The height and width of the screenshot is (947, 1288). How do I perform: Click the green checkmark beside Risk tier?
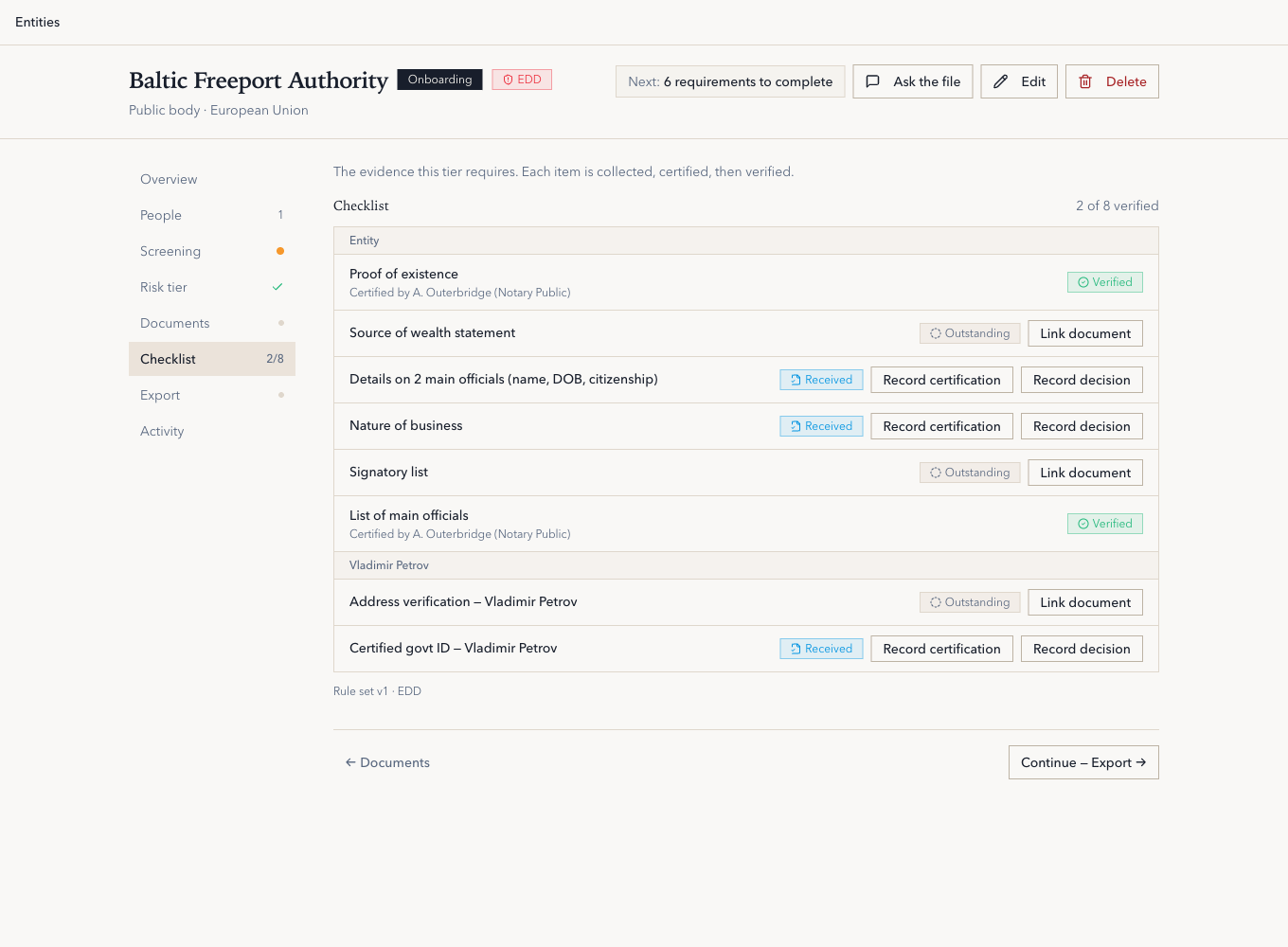[x=277, y=287]
